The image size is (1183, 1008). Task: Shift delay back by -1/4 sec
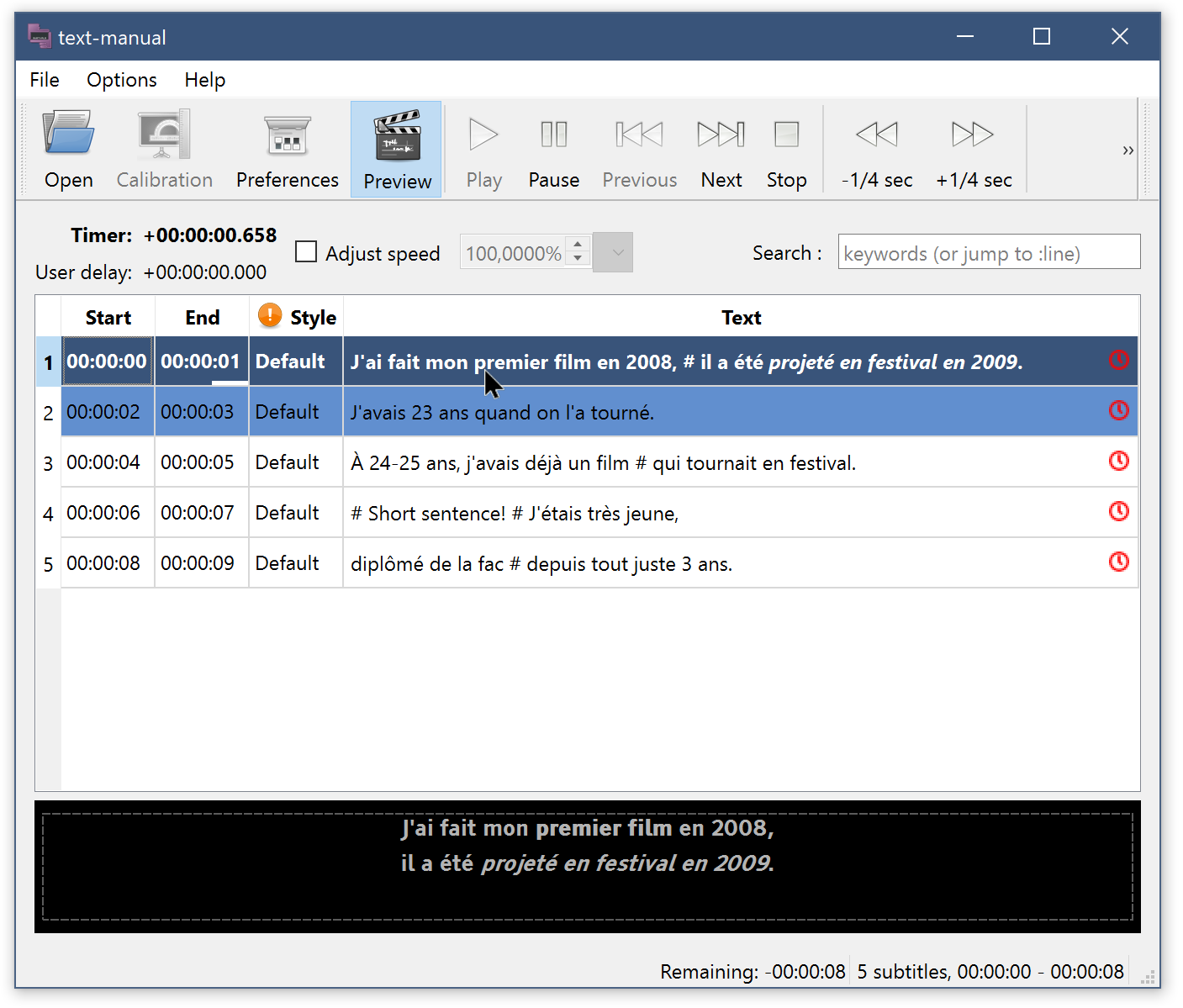click(877, 150)
